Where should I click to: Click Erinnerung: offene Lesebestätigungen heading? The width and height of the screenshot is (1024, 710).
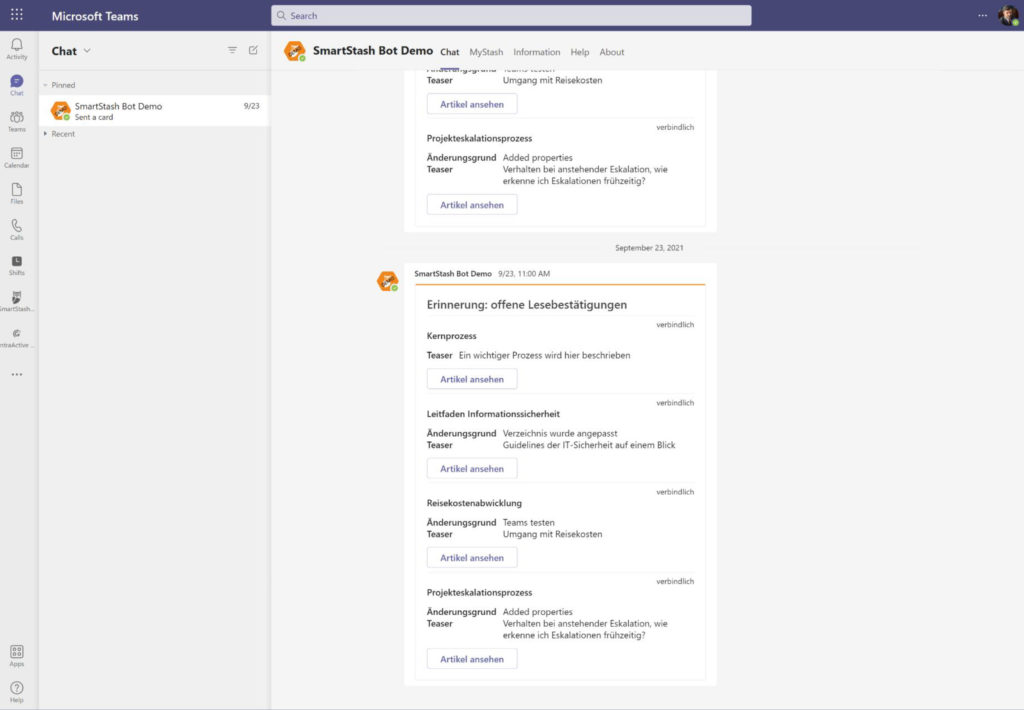click(x=526, y=305)
